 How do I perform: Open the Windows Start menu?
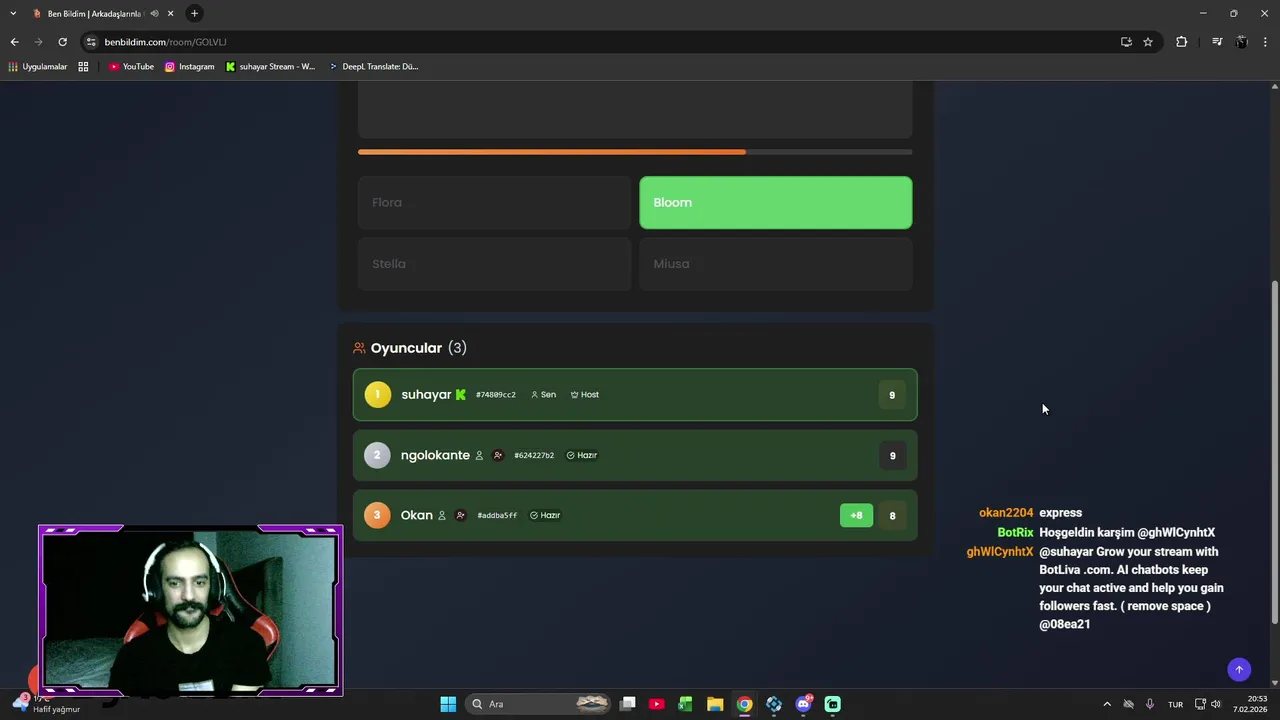click(448, 704)
